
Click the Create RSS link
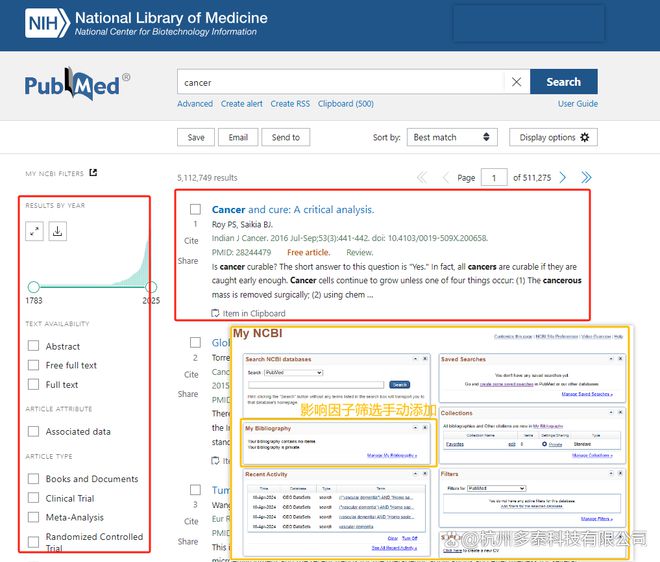[x=290, y=104]
